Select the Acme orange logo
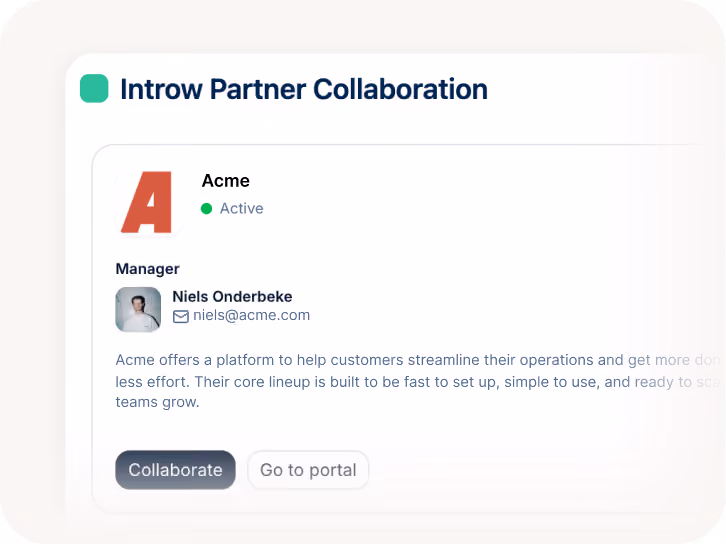The height and width of the screenshot is (544, 726). [147, 202]
